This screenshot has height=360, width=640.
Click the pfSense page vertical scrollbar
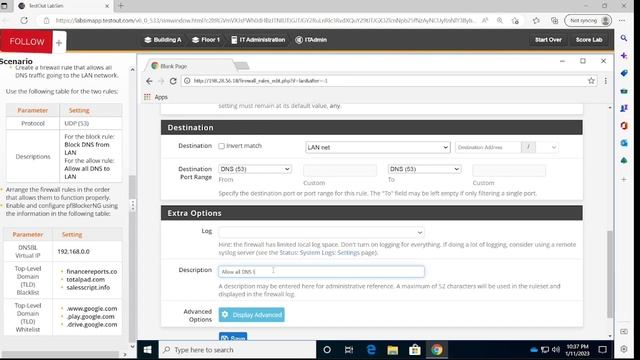610,273
